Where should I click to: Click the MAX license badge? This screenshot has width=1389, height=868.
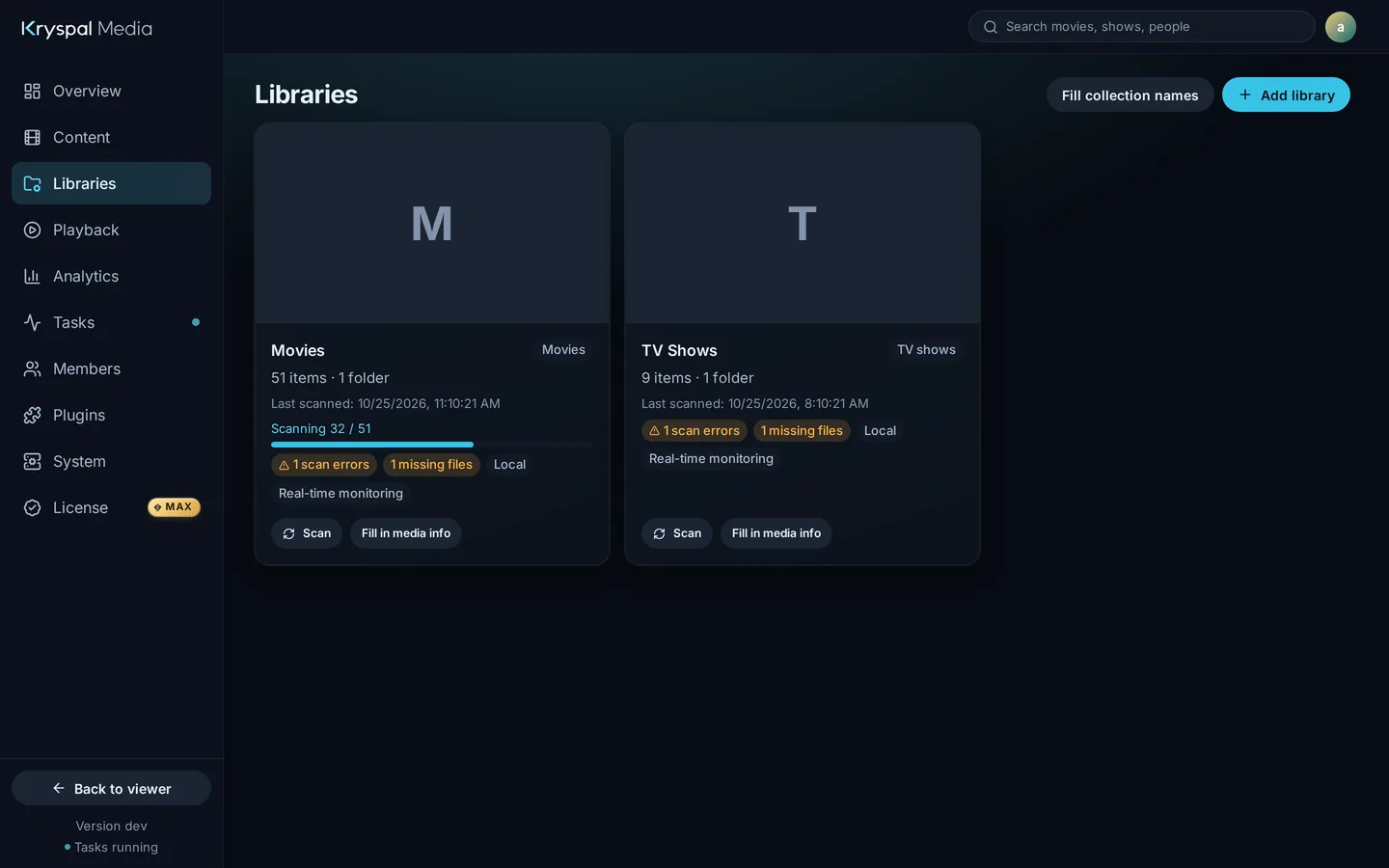point(174,507)
